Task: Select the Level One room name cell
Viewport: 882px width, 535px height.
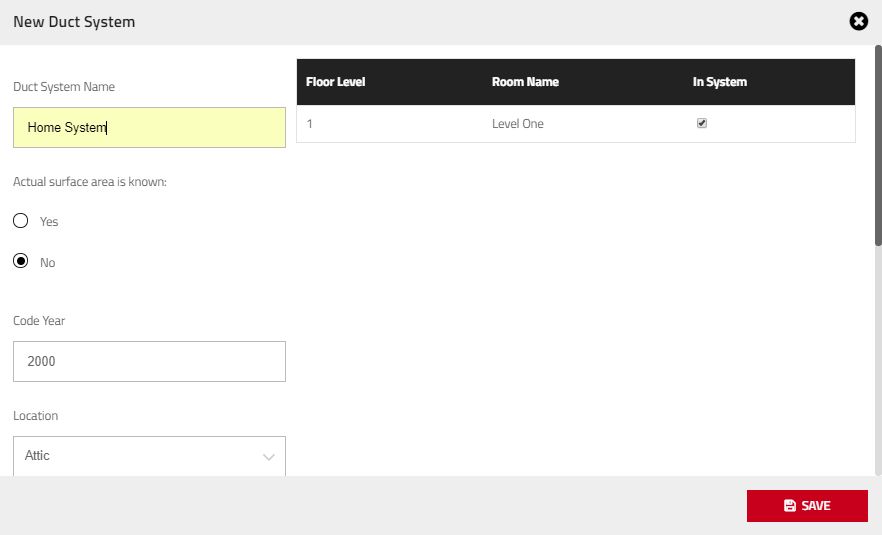Action: [x=518, y=124]
